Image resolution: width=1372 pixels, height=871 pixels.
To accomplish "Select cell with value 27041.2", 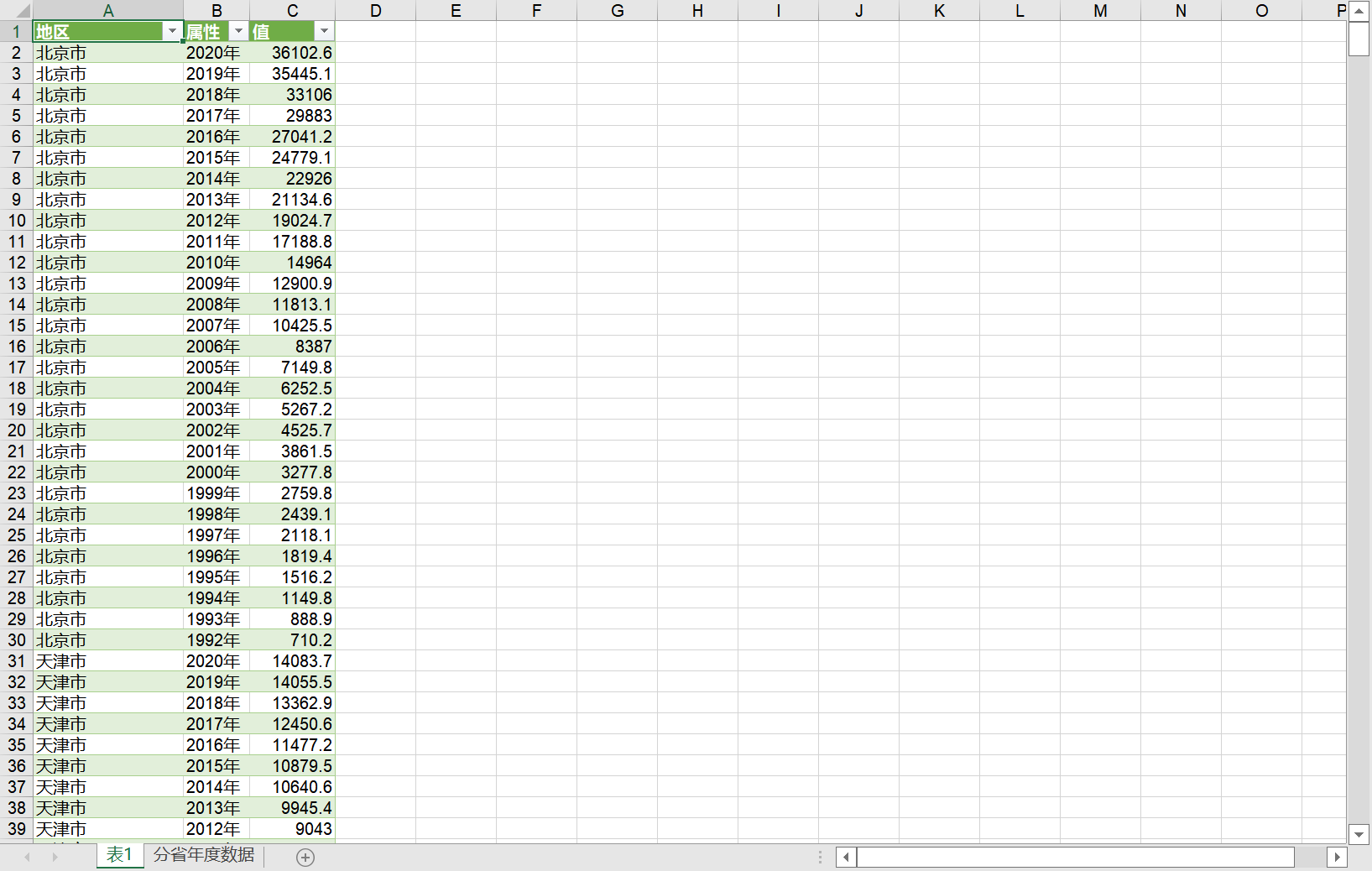I will click(292, 137).
